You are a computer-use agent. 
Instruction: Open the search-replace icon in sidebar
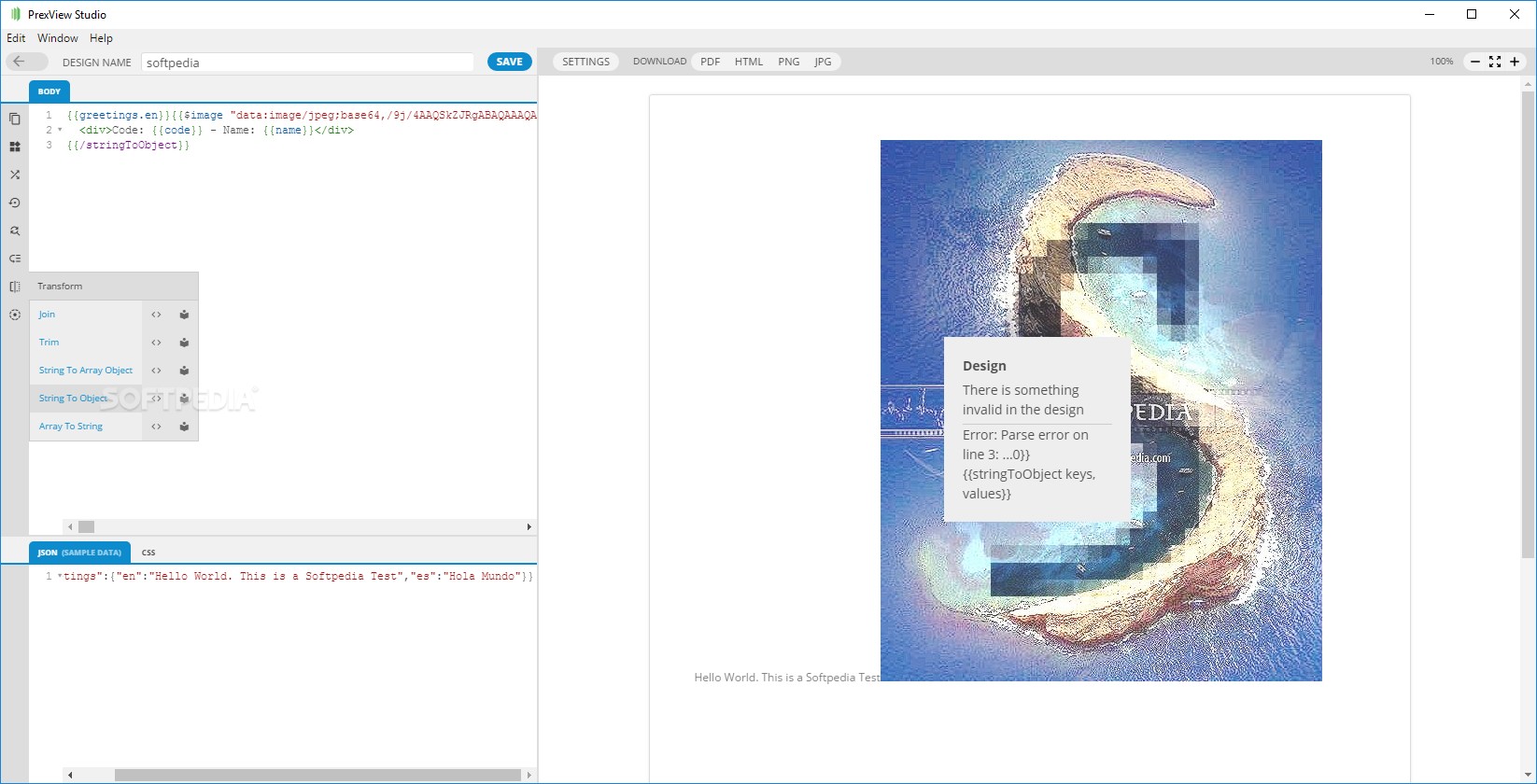click(x=15, y=231)
